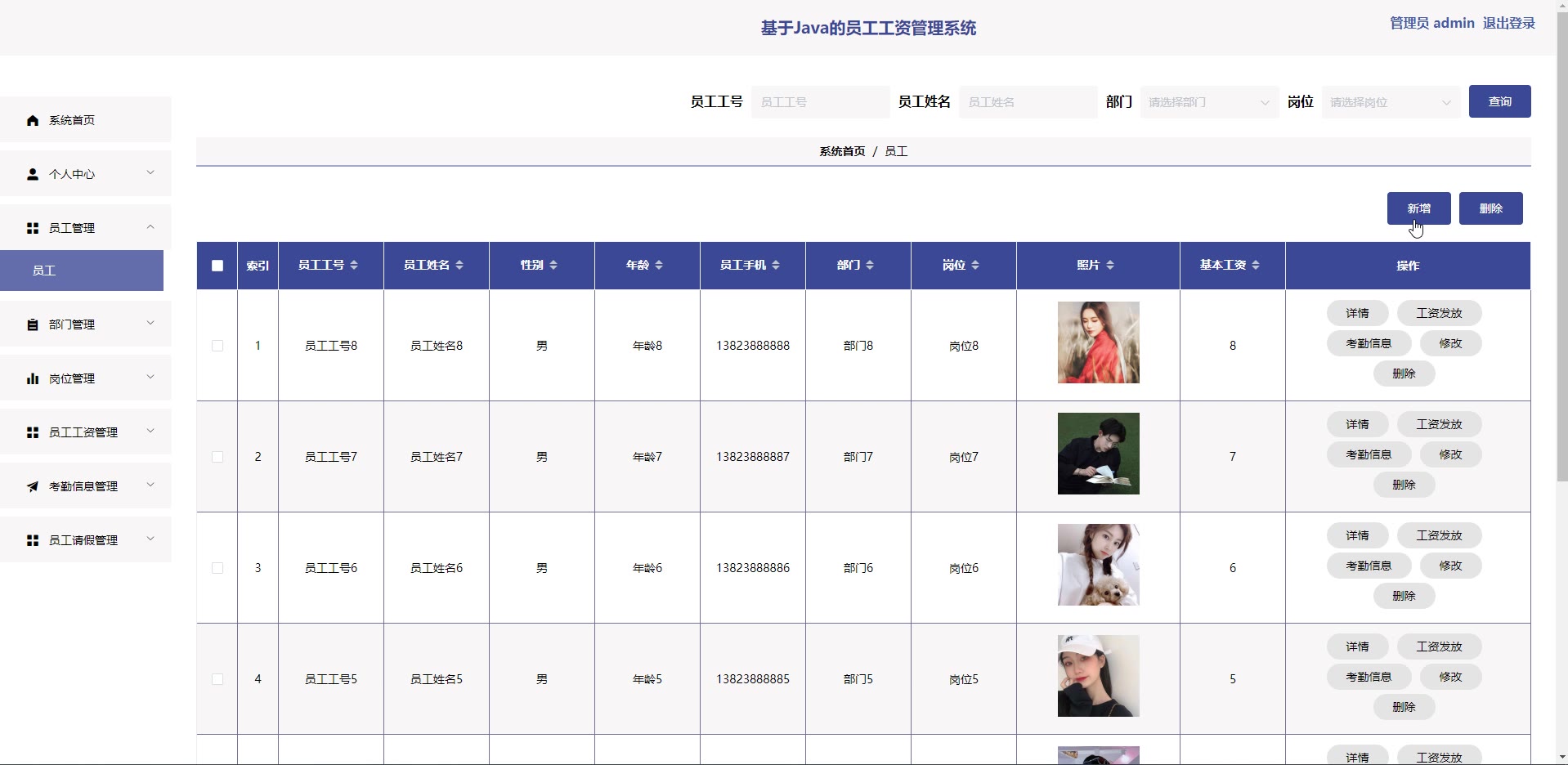Click the 退出登录 link
This screenshot has height=765, width=1568.
coord(1508,23)
